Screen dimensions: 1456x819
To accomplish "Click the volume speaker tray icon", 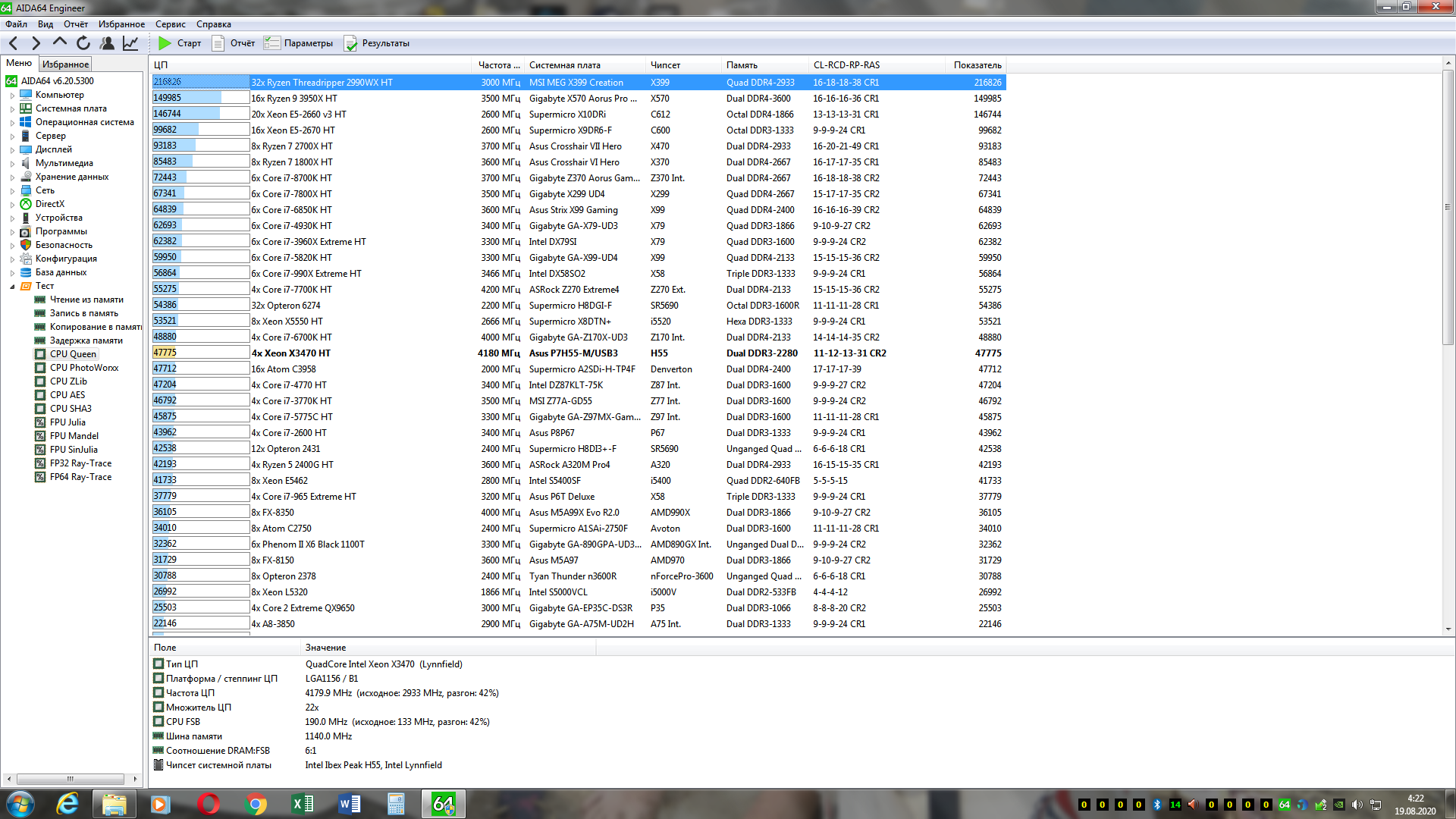I will [1357, 805].
